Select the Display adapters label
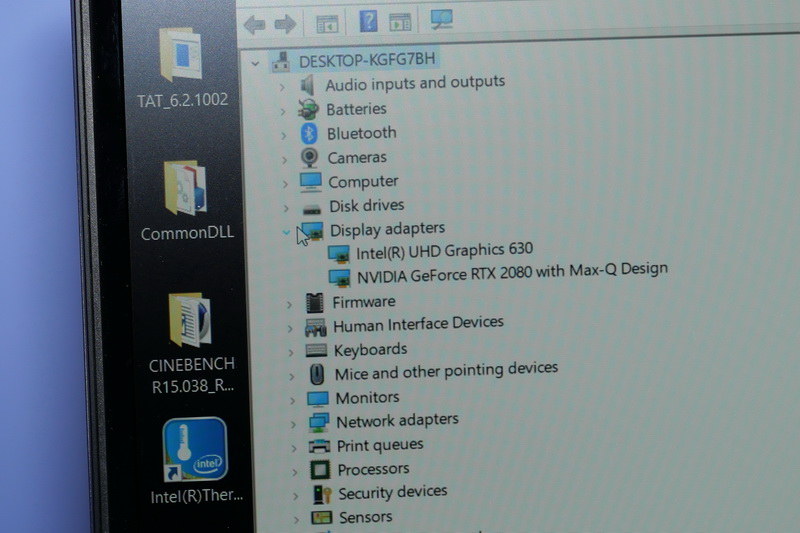Image resolution: width=800 pixels, height=533 pixels. coord(387,230)
